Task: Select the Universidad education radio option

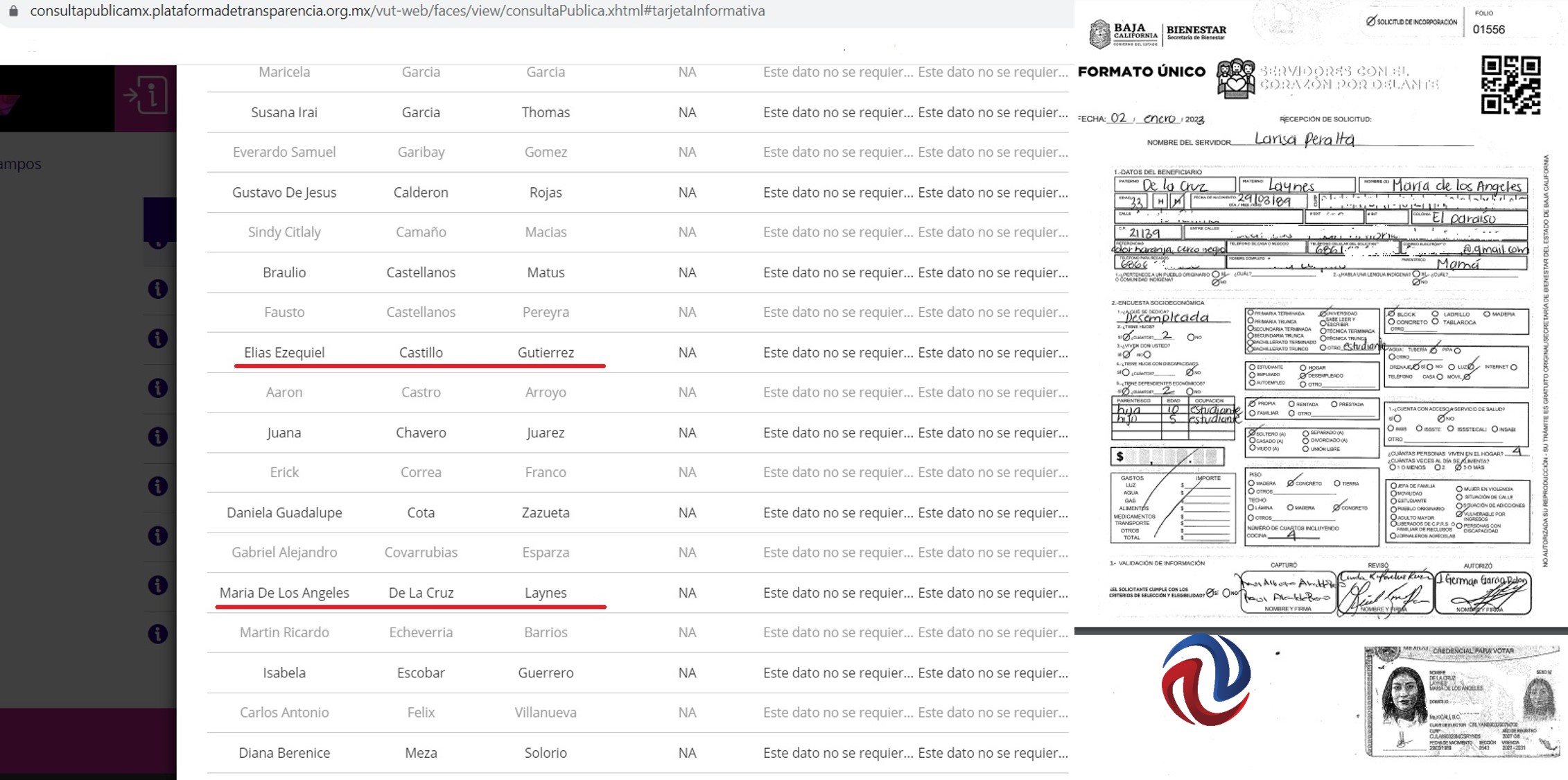Action: 1323,313
